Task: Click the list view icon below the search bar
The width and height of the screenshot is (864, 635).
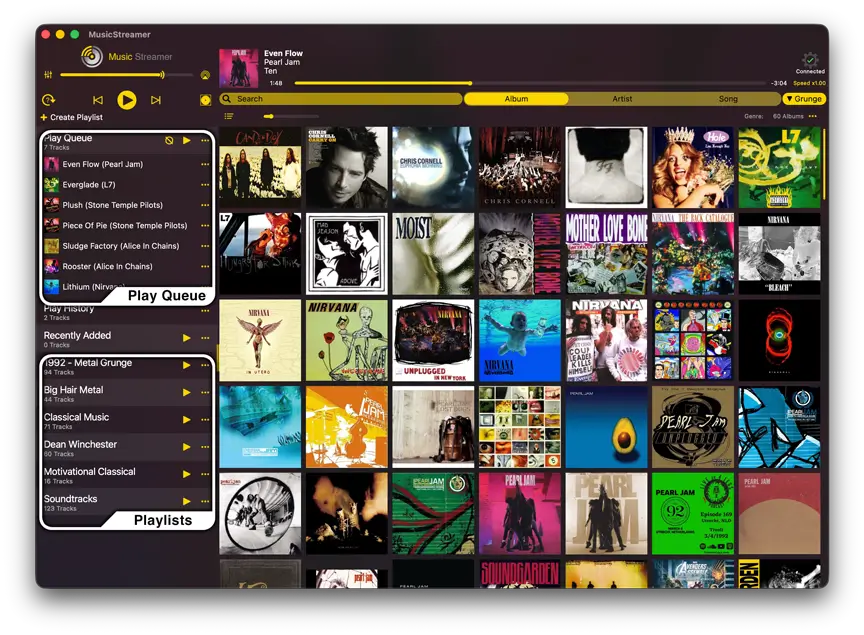Action: 228,116
